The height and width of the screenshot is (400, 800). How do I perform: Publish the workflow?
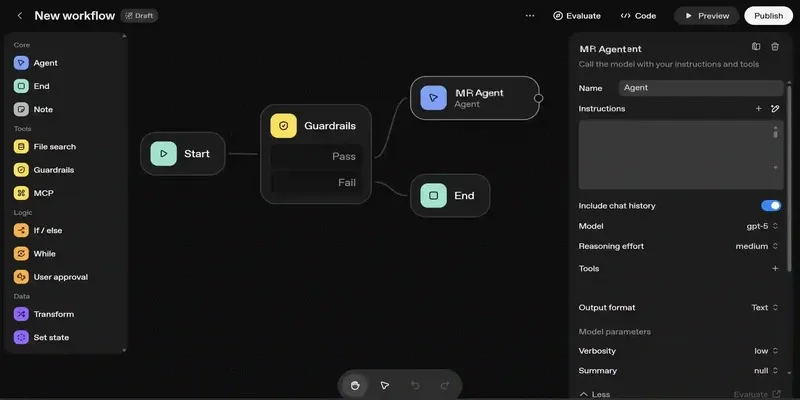click(x=768, y=16)
